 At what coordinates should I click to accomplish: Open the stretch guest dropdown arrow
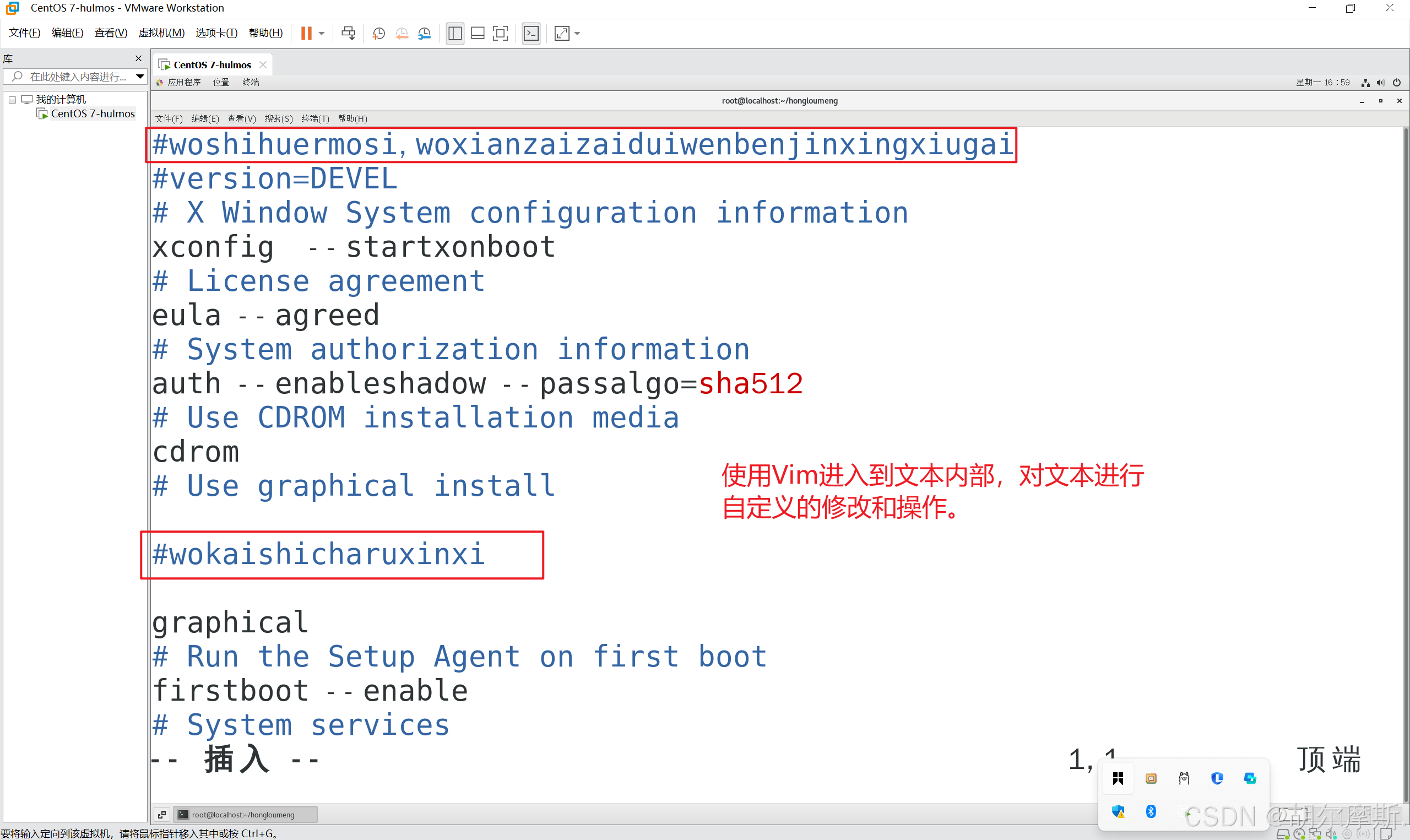pyautogui.click(x=577, y=34)
